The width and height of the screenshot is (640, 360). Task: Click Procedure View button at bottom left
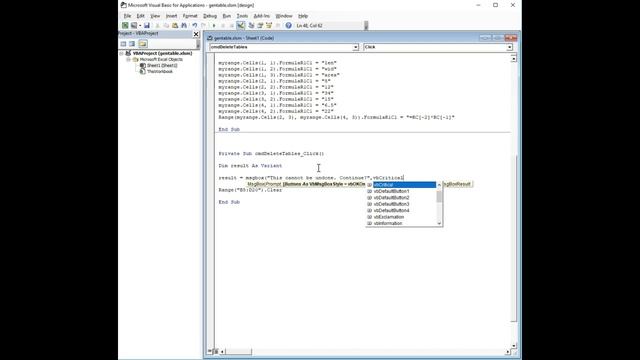click(210, 351)
